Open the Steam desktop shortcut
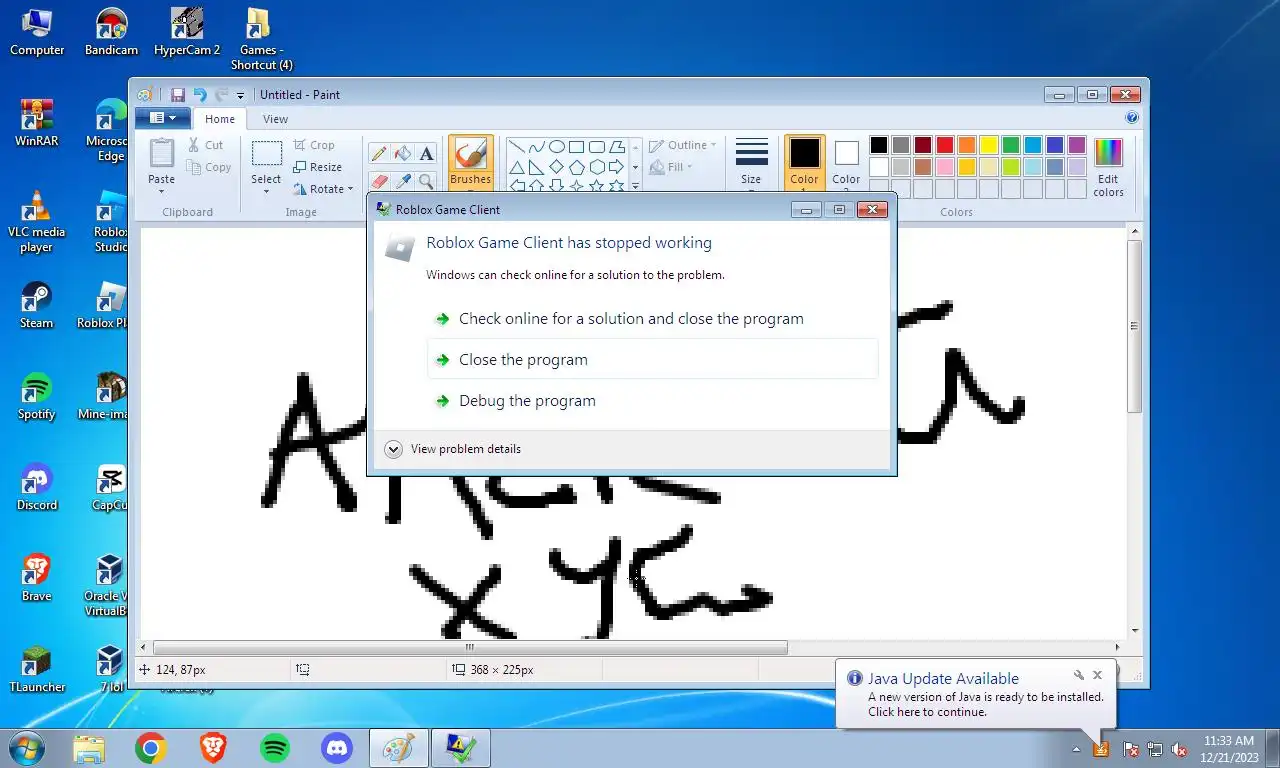Screen dimensions: 1280x768 click(36, 305)
